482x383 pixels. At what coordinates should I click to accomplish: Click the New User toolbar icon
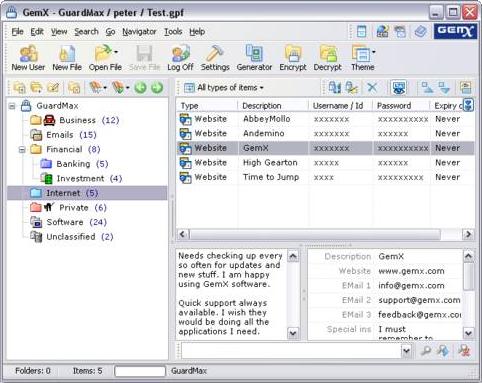(28, 58)
